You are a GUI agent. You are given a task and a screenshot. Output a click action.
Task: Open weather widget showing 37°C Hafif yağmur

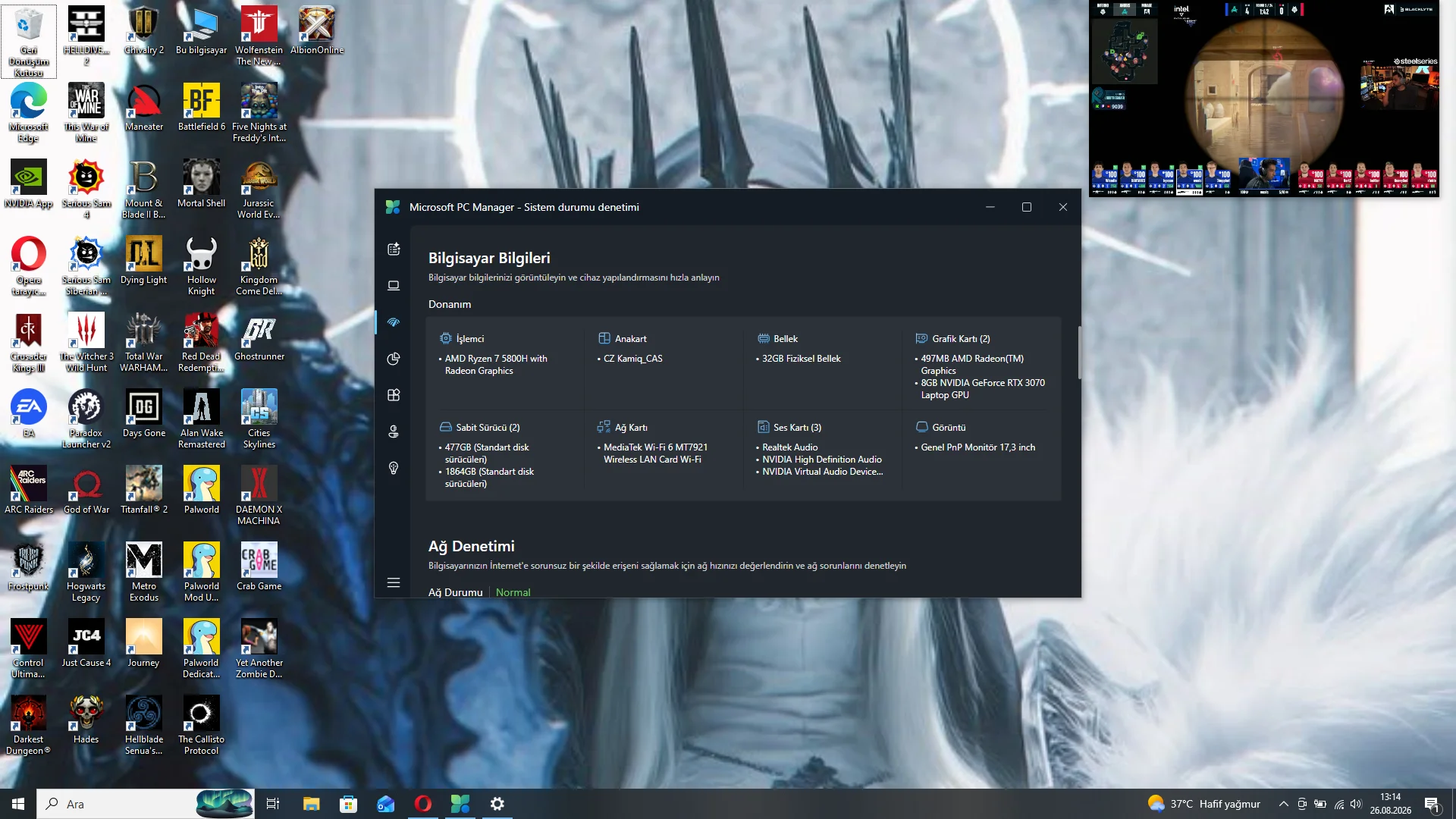coord(1204,804)
